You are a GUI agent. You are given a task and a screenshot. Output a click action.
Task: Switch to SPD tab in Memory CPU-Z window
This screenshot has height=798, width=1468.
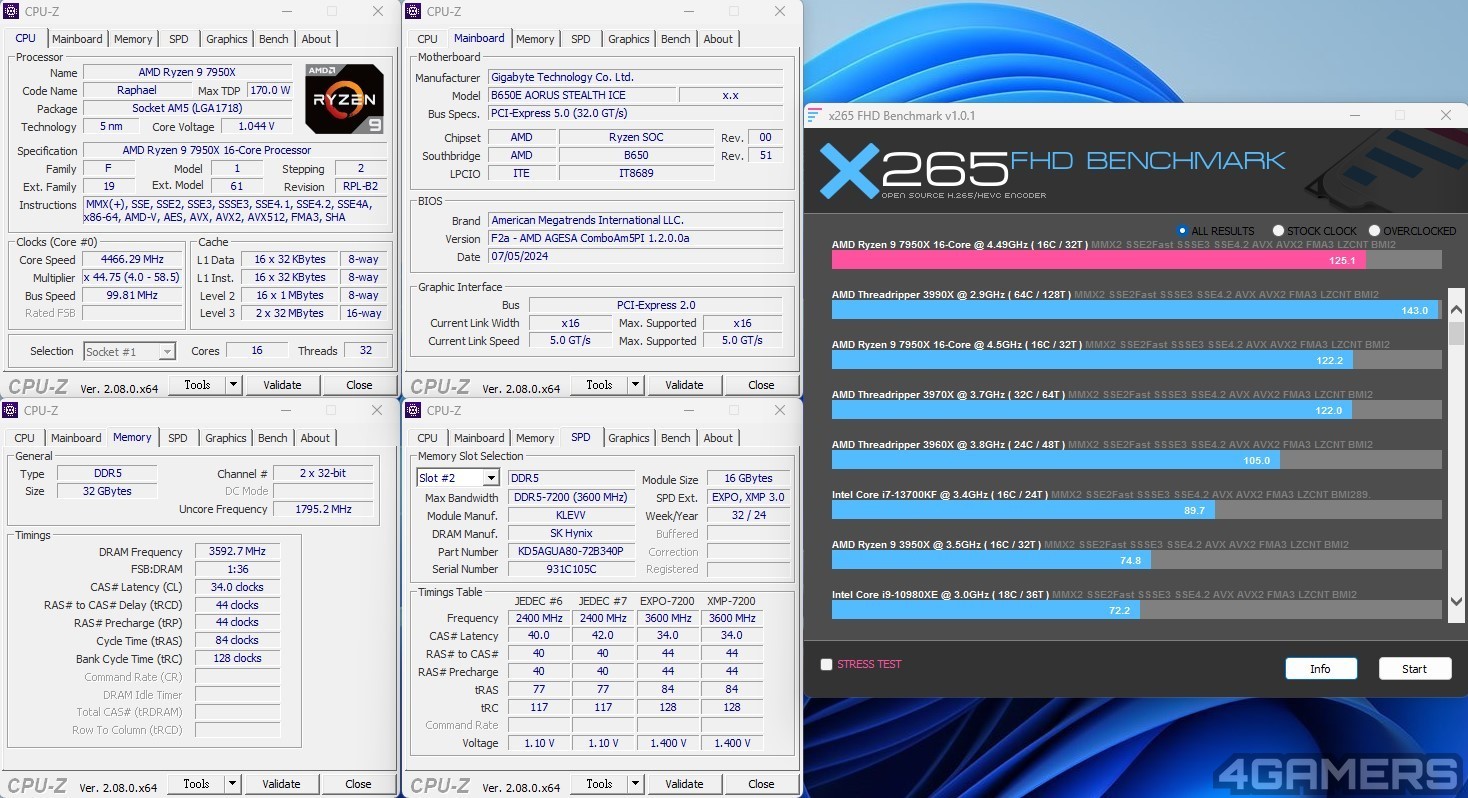[x=178, y=438]
